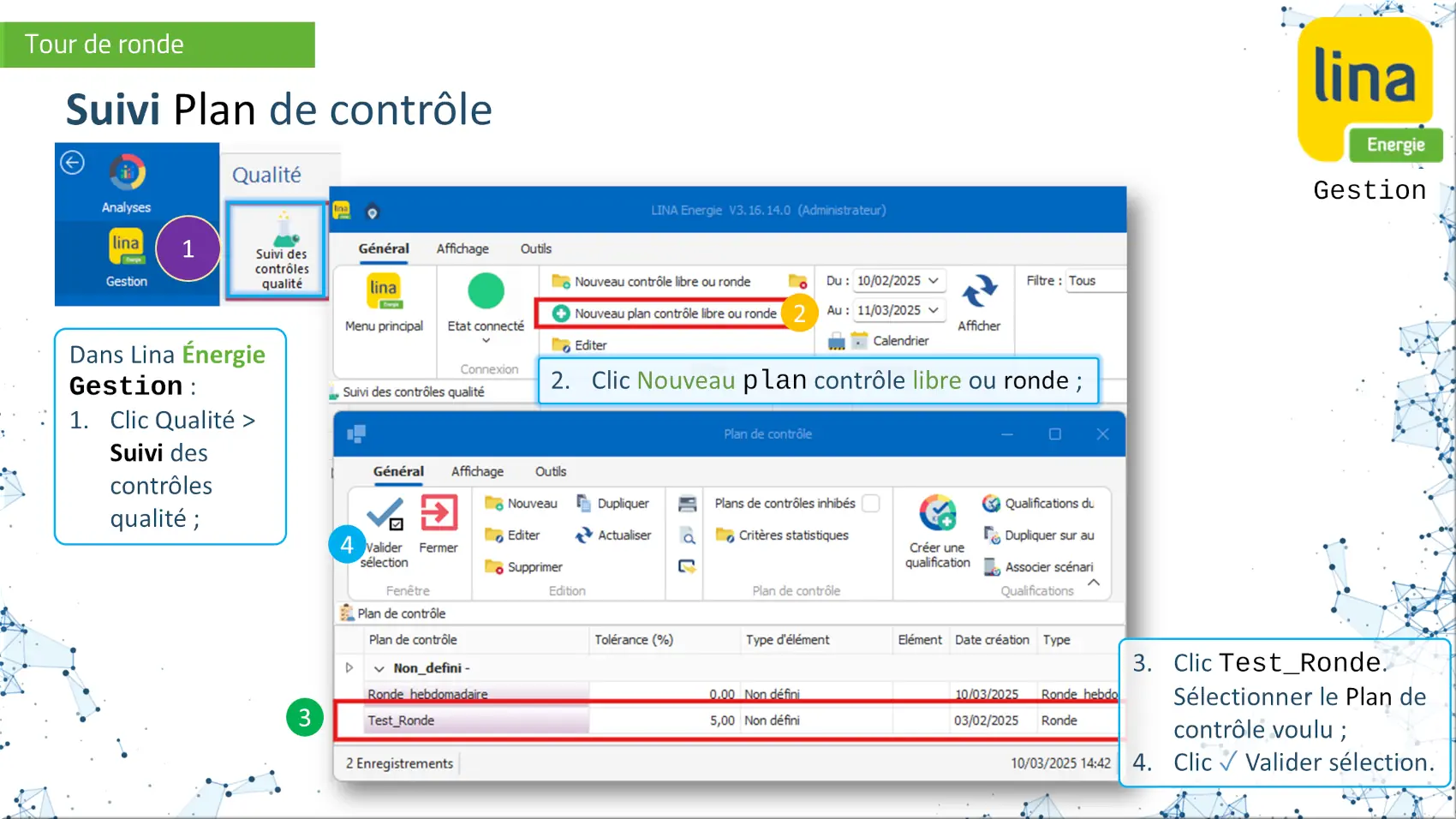Click Supprimer in the Edition group
Viewport: 1456px width, 819px height.
pyautogui.click(x=523, y=567)
